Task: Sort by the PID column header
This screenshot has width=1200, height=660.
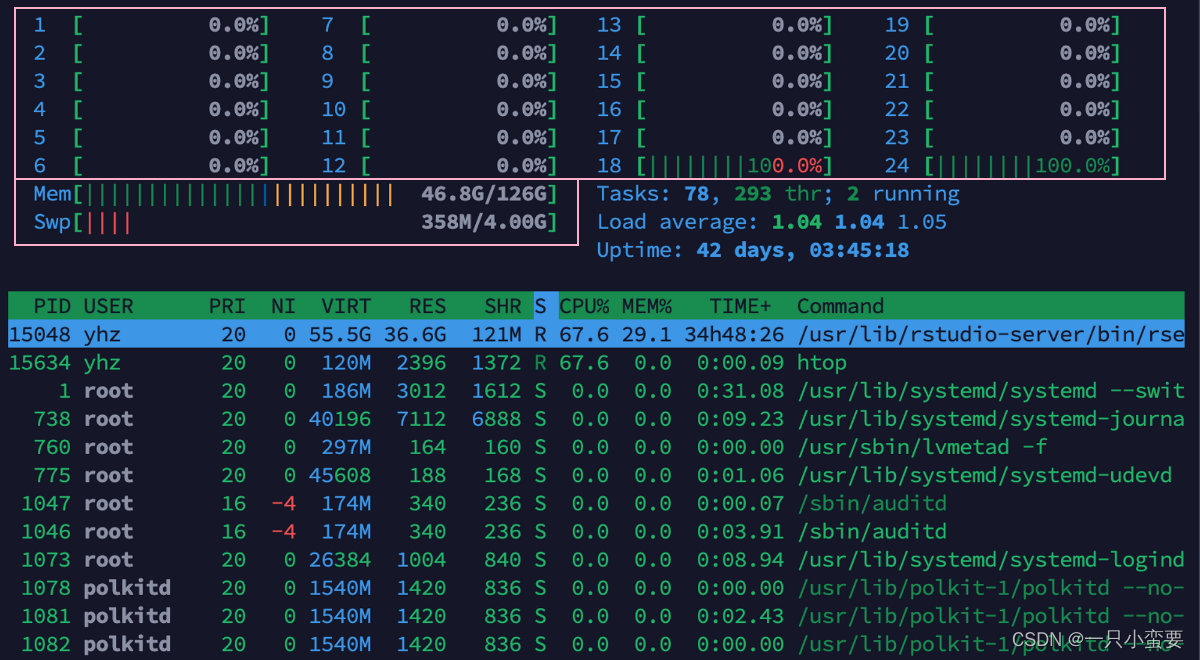Action: point(53,306)
